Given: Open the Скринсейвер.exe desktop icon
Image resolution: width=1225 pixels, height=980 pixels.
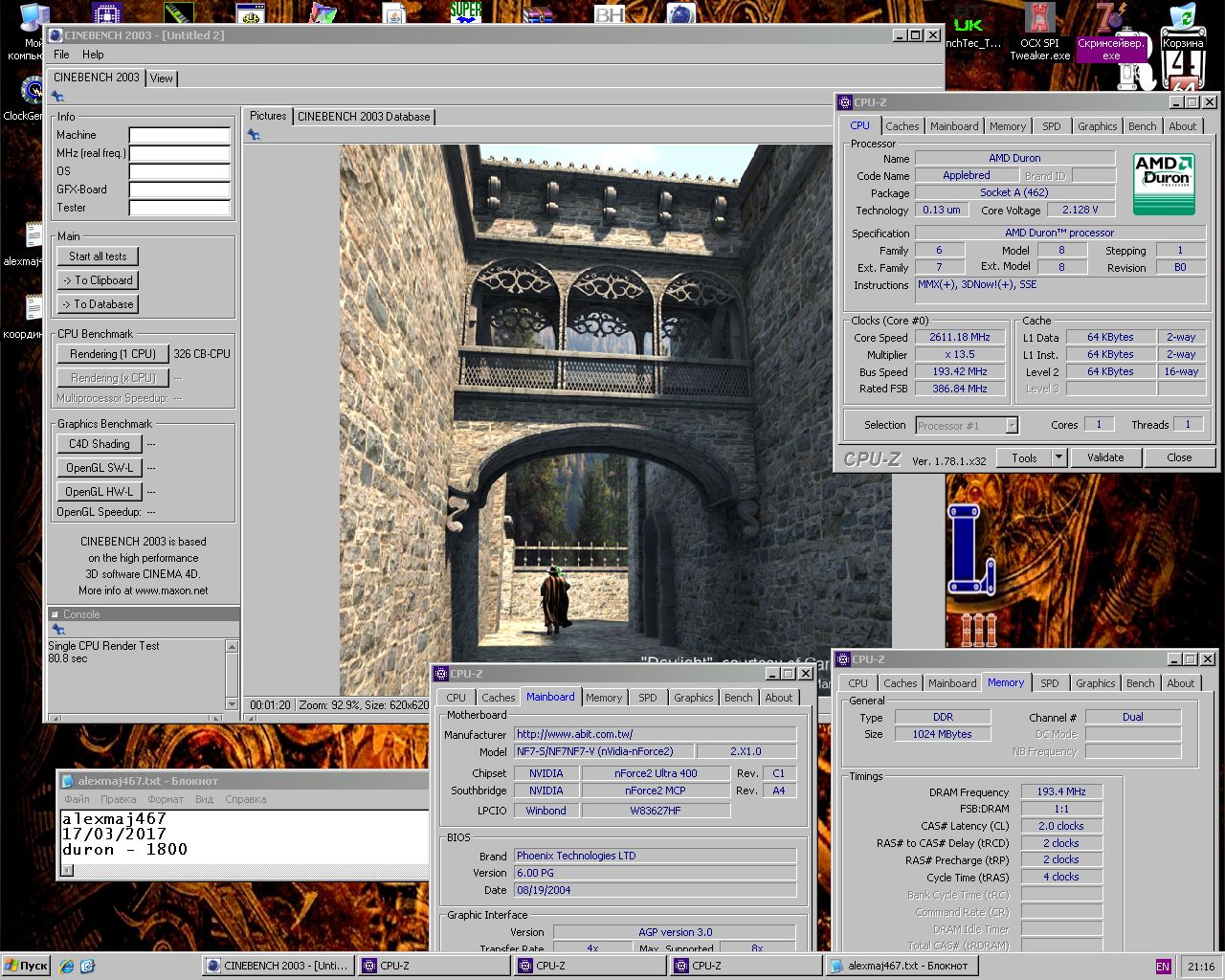Looking at the screenshot, I should click(1110, 32).
